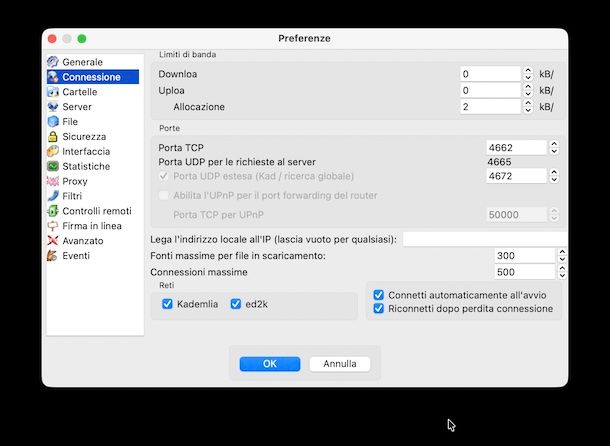Open the Eventi section icon

pos(53,256)
